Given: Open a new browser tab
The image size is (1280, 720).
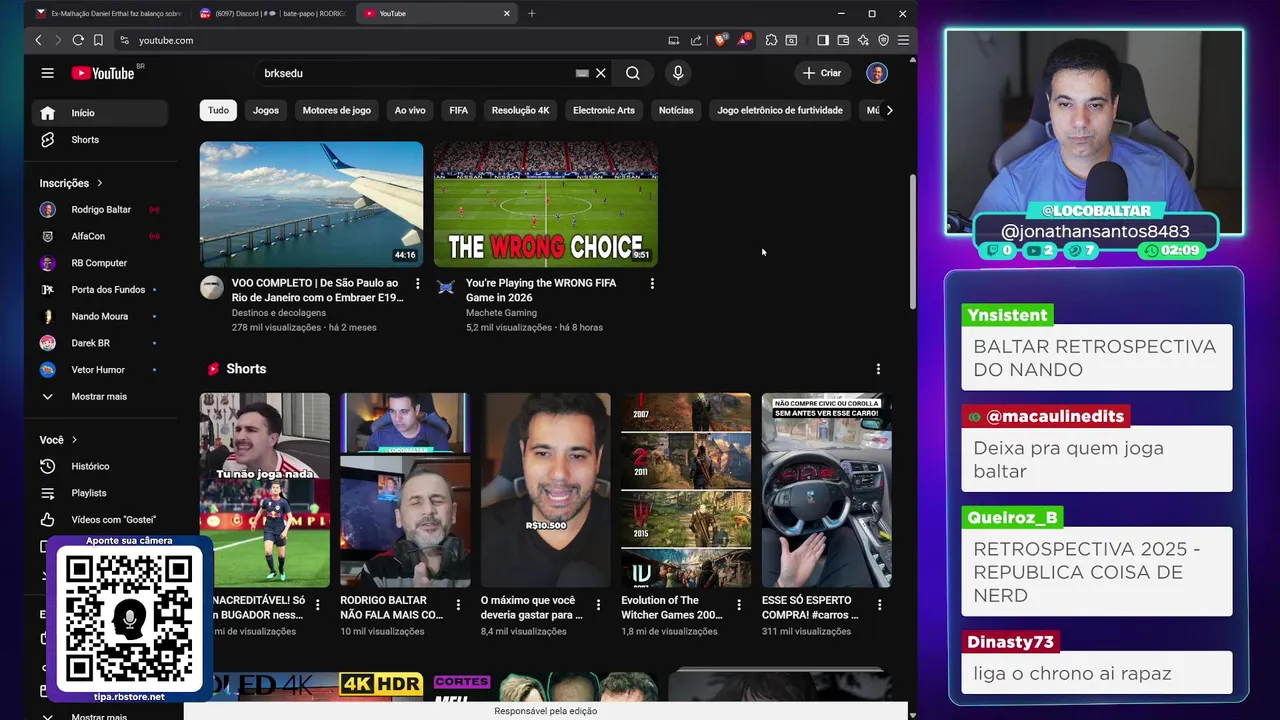Looking at the screenshot, I should 531,13.
